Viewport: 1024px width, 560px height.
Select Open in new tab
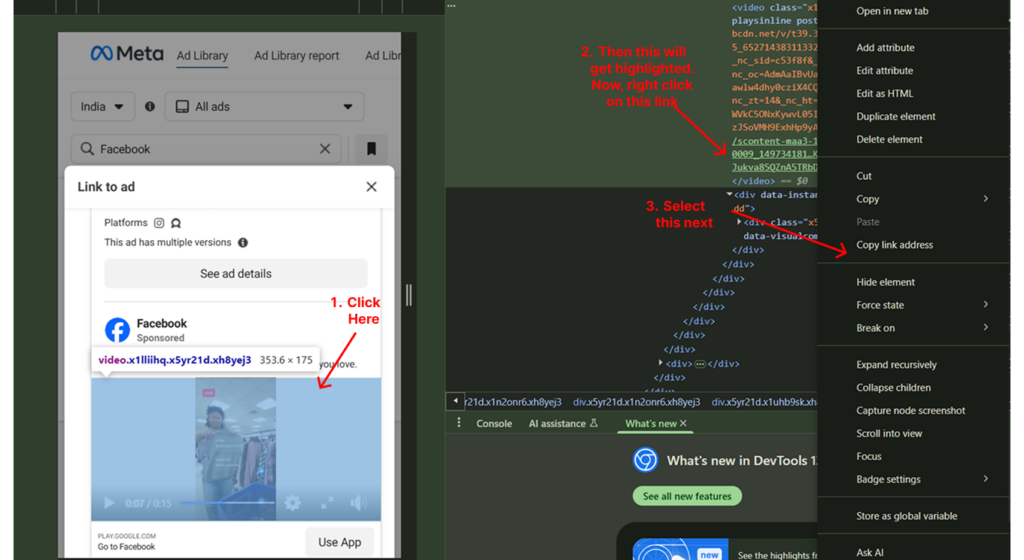click(x=892, y=11)
